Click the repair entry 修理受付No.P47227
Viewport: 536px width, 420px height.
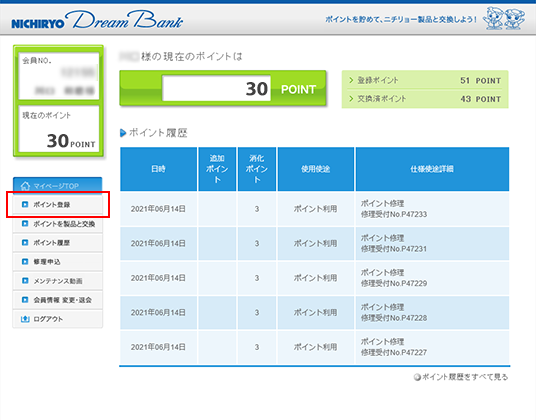pyautogui.click(x=394, y=353)
